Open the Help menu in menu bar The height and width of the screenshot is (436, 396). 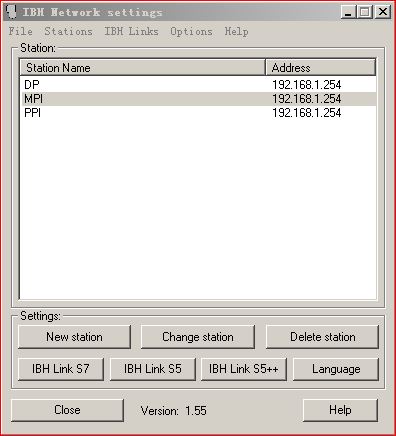(236, 31)
